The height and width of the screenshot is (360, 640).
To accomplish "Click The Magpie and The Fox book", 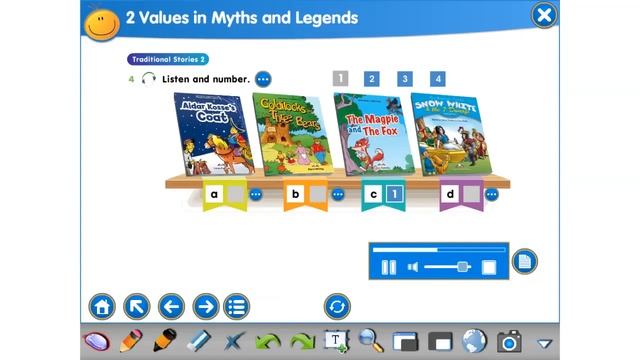I will tap(373, 134).
